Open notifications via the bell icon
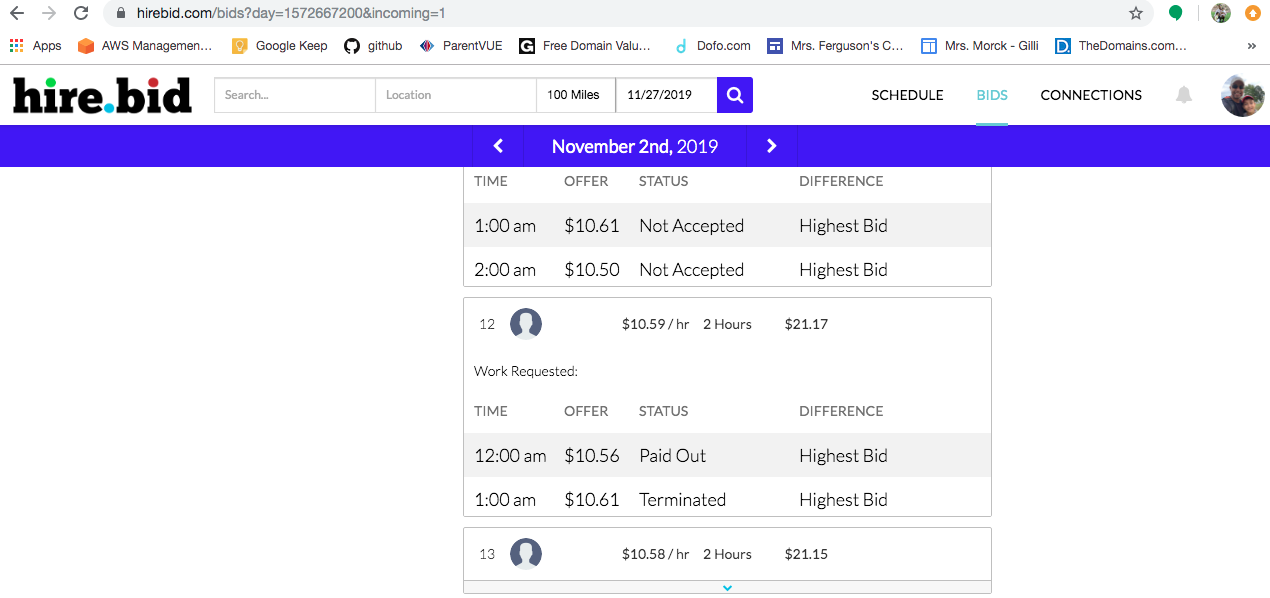Viewport: 1270px width, 598px height. (x=1183, y=95)
